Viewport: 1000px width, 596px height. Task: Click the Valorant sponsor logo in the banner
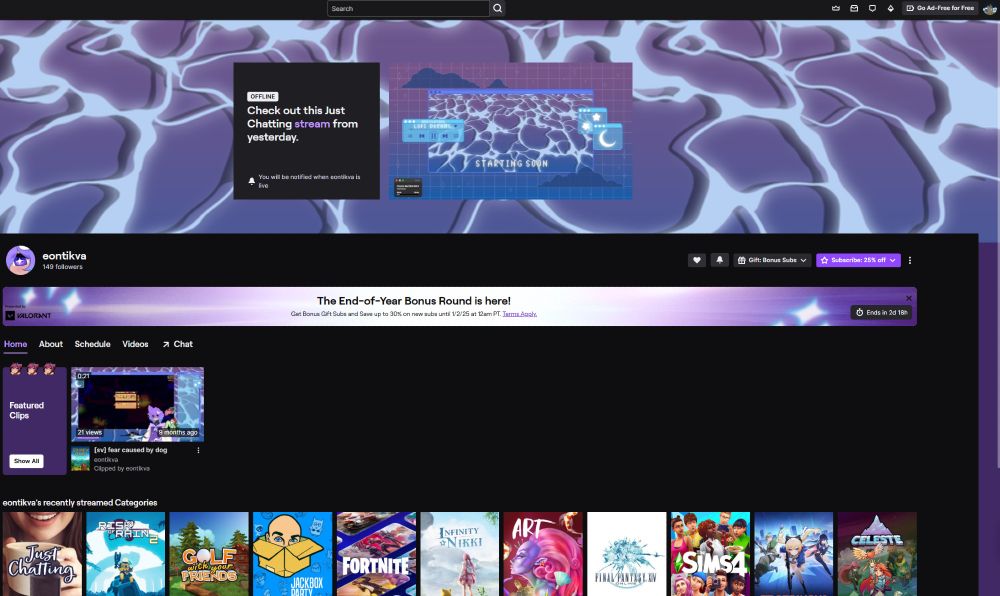(x=28, y=315)
